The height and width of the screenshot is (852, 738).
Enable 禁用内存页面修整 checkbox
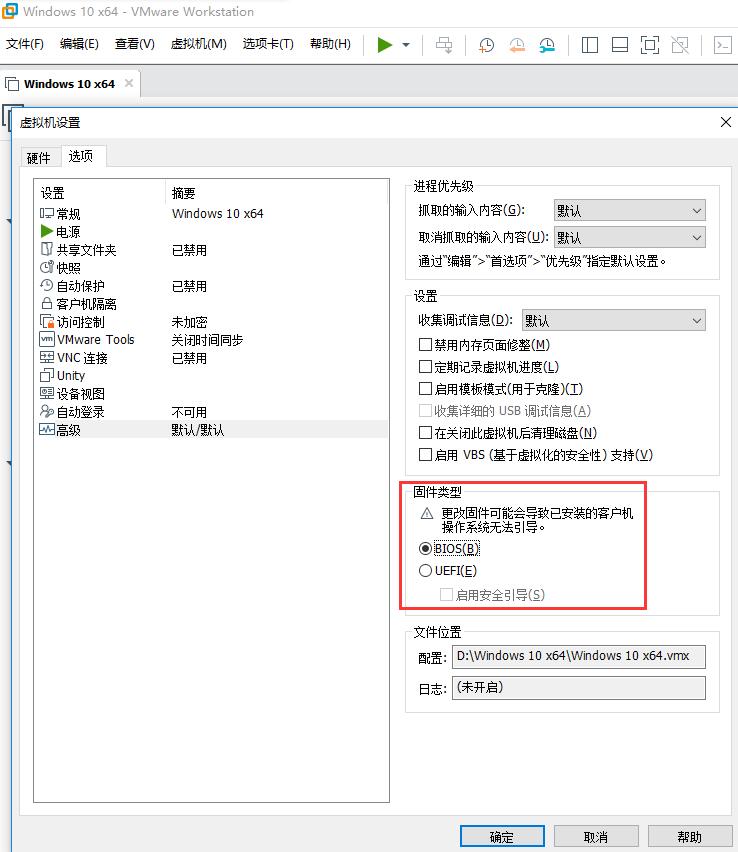click(426, 344)
